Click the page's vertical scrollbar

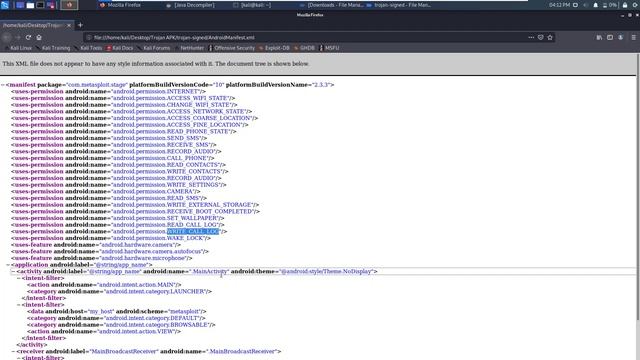pos(638,188)
